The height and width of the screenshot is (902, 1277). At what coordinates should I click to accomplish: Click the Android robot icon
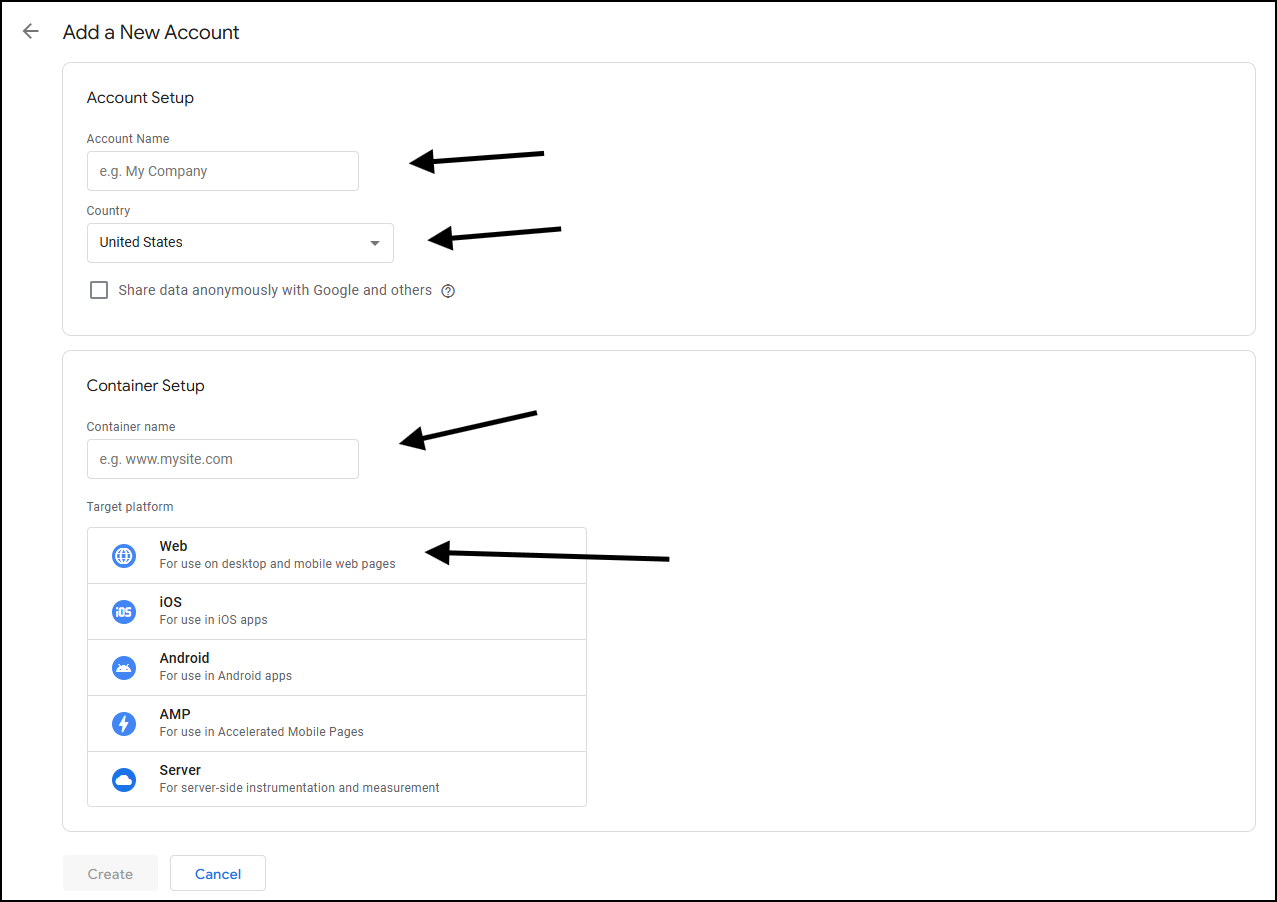(x=124, y=668)
